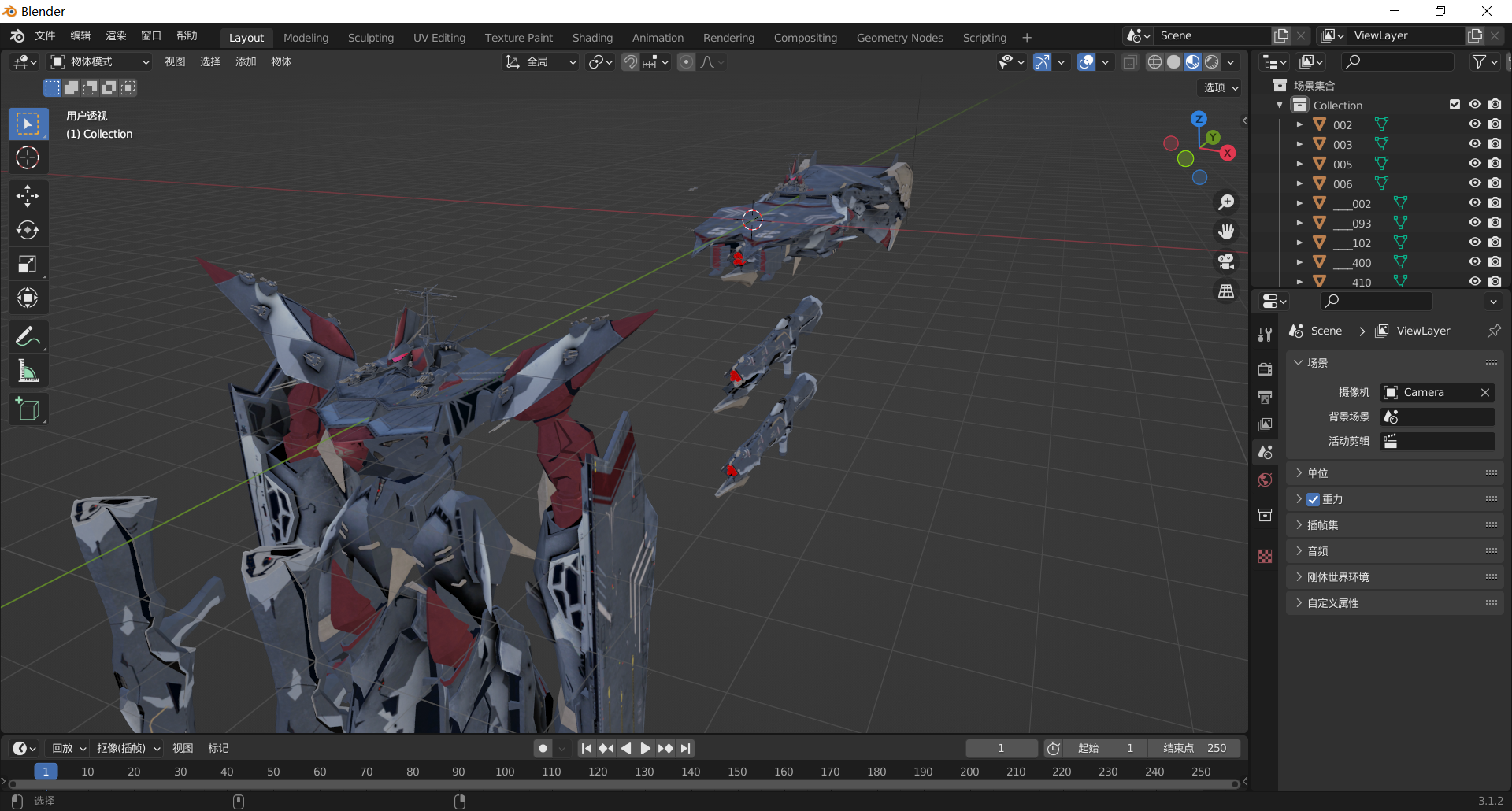Open the World properties tab
Image resolution: width=1512 pixels, height=811 pixels.
click(1265, 480)
